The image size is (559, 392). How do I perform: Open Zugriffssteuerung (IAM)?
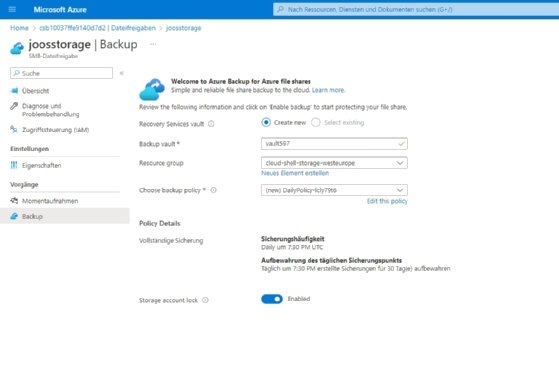(55, 130)
